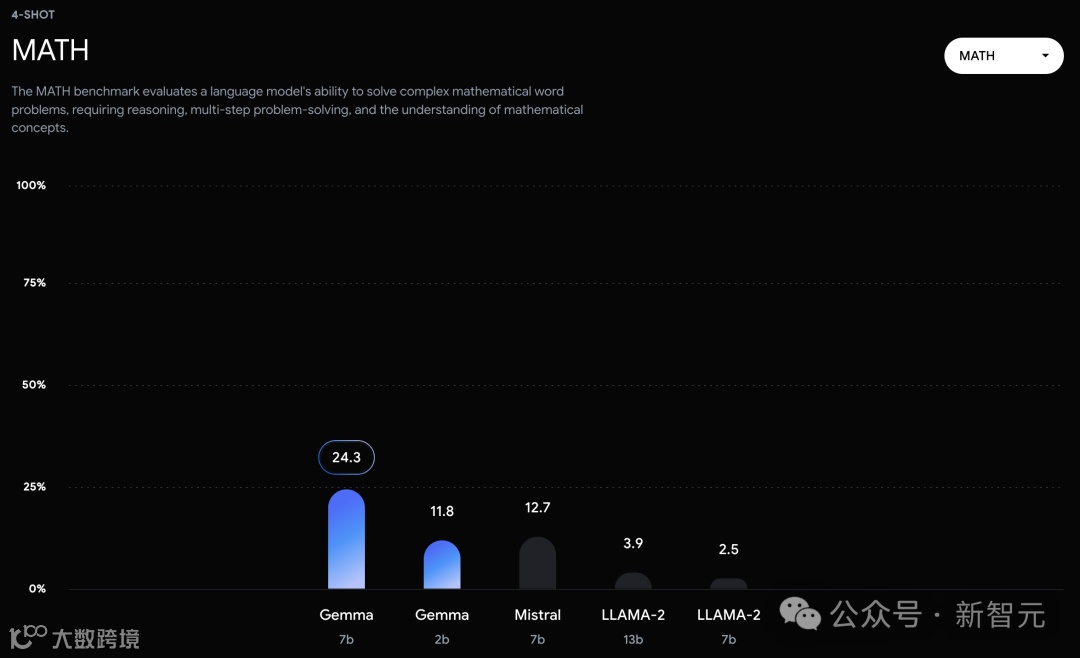
Task: Click the 2.5 value label
Action: click(x=729, y=549)
